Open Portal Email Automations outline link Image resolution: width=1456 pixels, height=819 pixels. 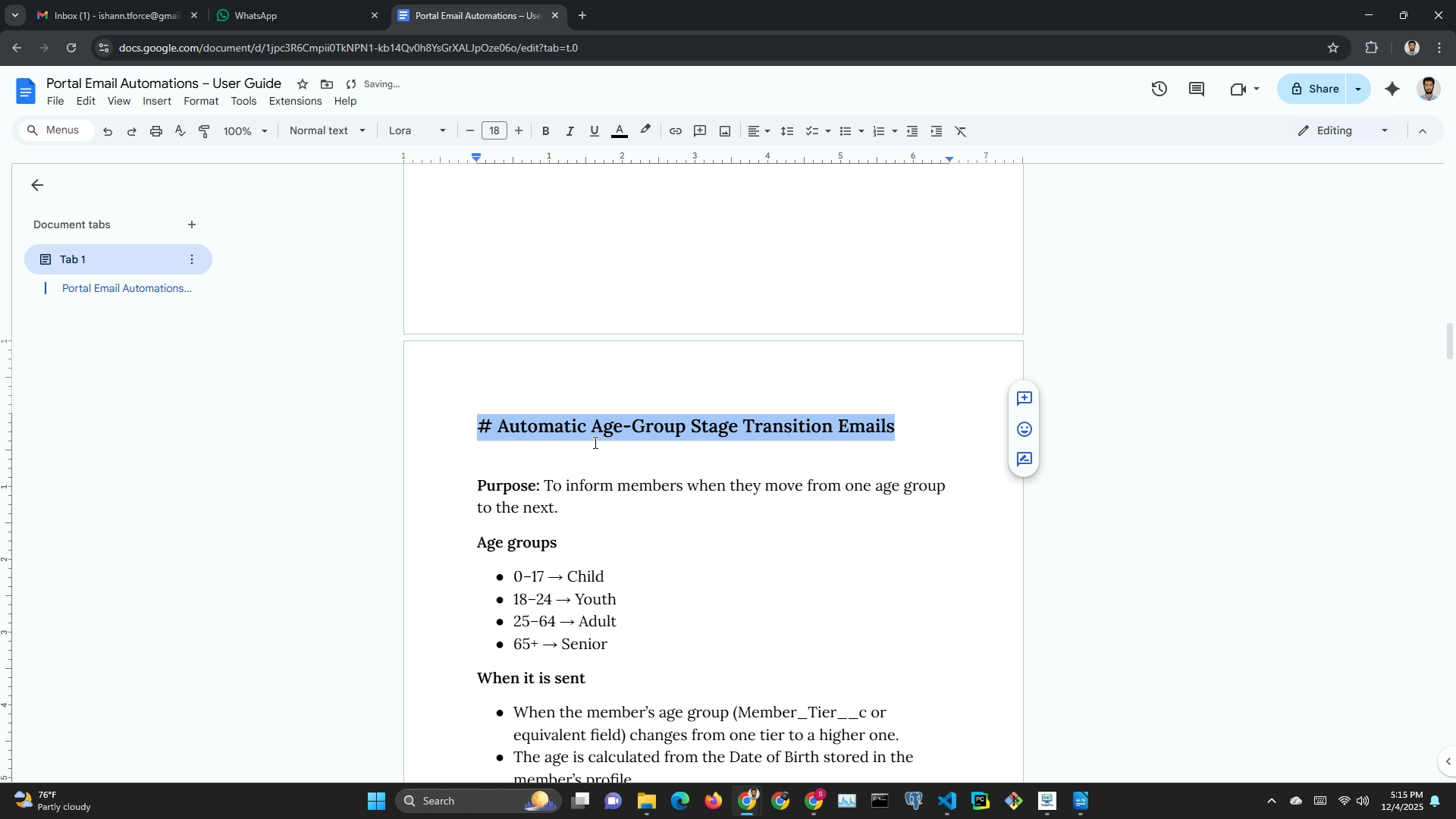(x=126, y=288)
